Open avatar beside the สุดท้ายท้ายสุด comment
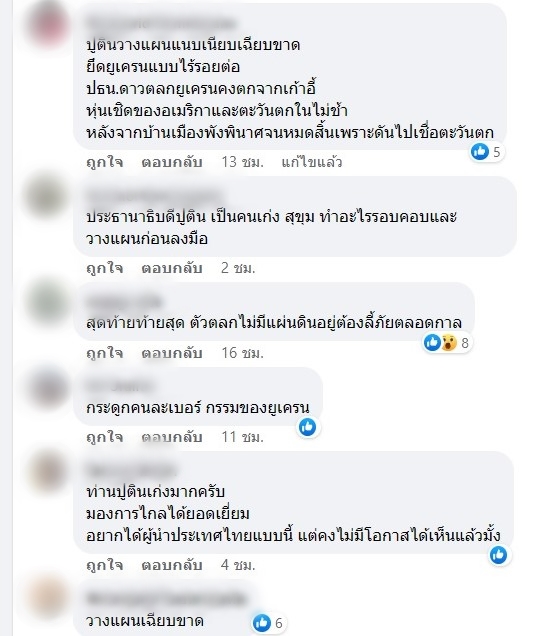554x636 pixels. (x=47, y=303)
